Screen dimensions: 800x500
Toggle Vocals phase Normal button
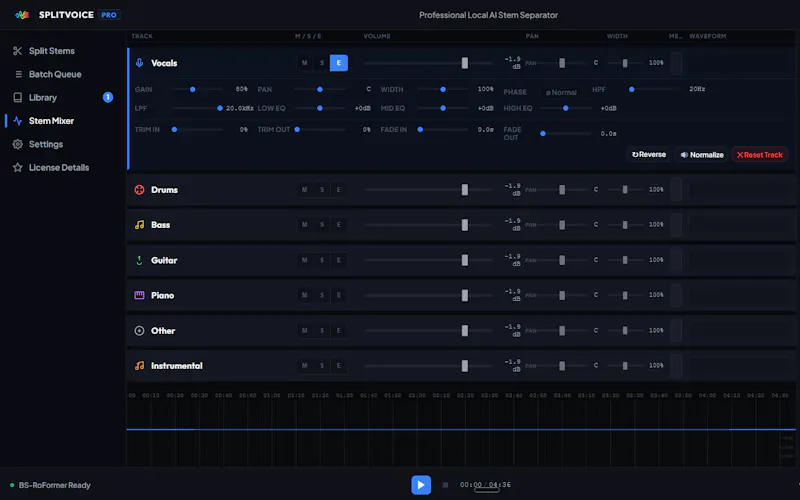(561, 92)
